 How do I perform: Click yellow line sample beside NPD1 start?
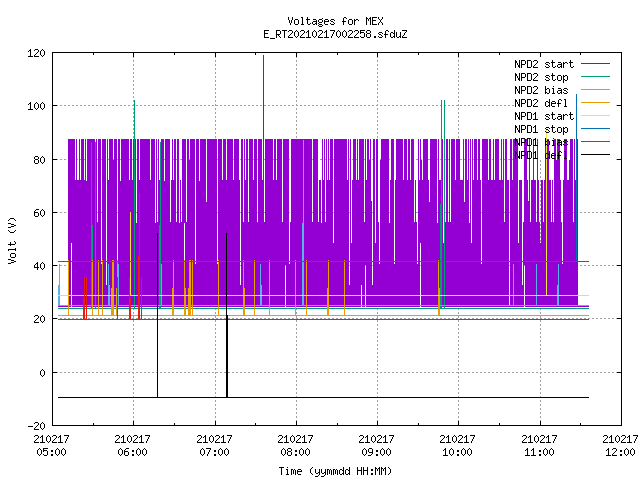[x=595, y=116]
